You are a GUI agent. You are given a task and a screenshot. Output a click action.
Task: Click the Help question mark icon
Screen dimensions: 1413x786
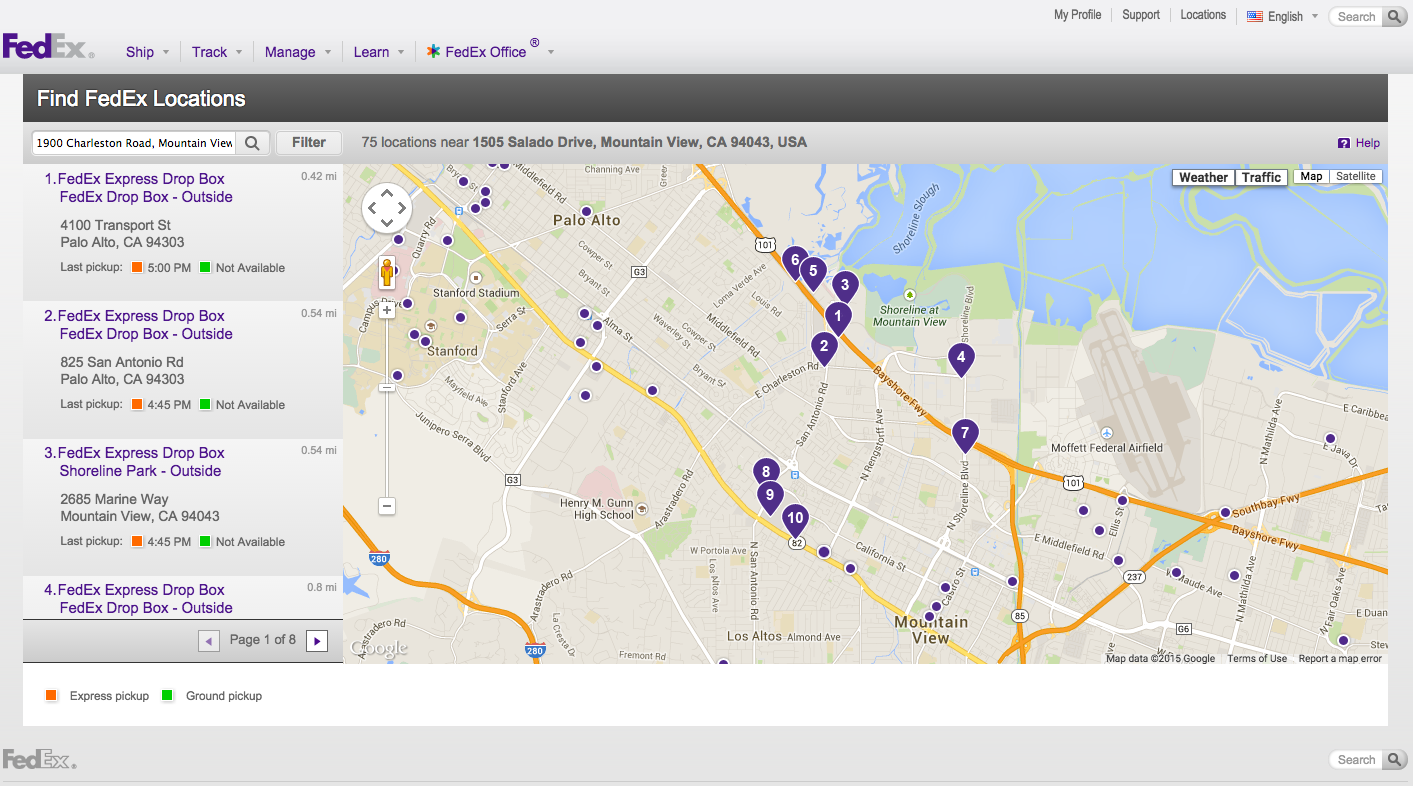click(1344, 143)
